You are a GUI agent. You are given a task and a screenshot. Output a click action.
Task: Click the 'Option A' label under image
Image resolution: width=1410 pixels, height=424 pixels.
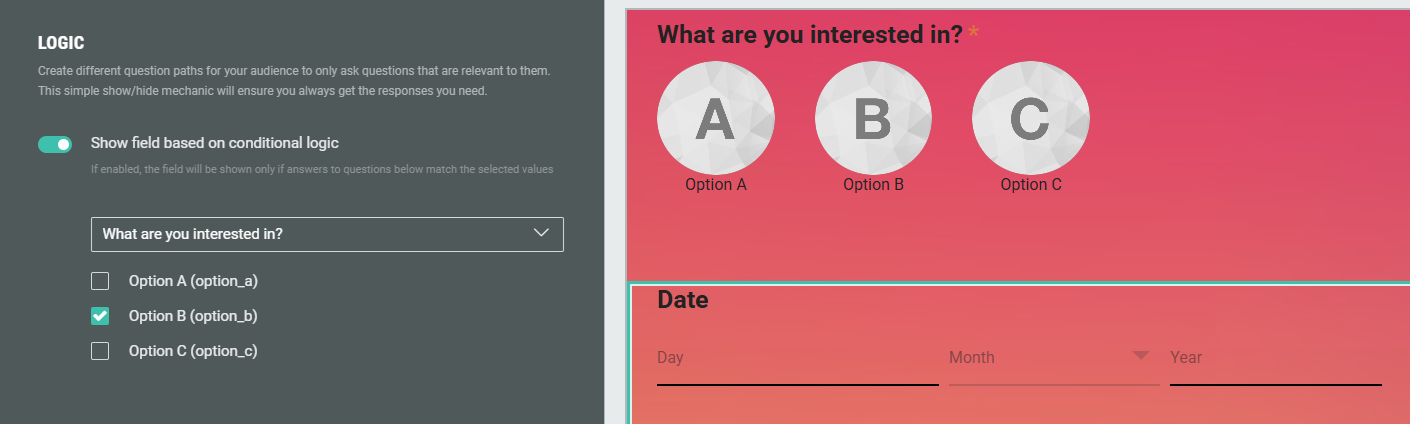[x=715, y=185]
